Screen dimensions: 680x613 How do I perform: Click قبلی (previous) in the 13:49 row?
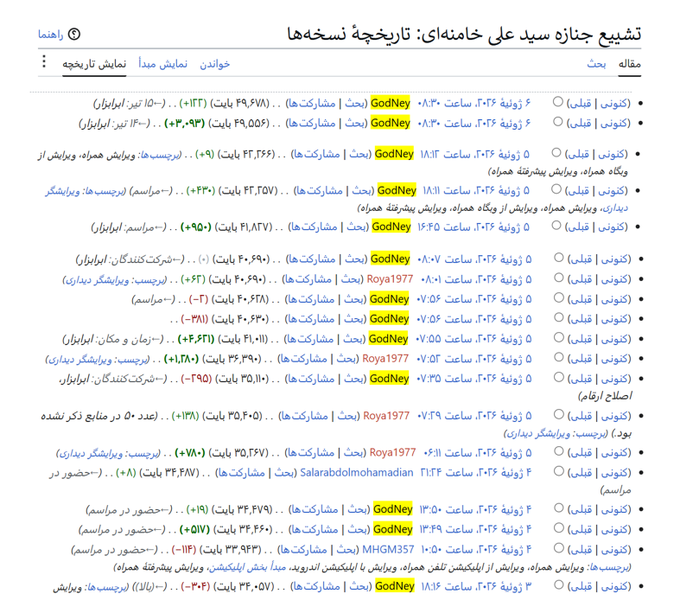click(x=582, y=529)
